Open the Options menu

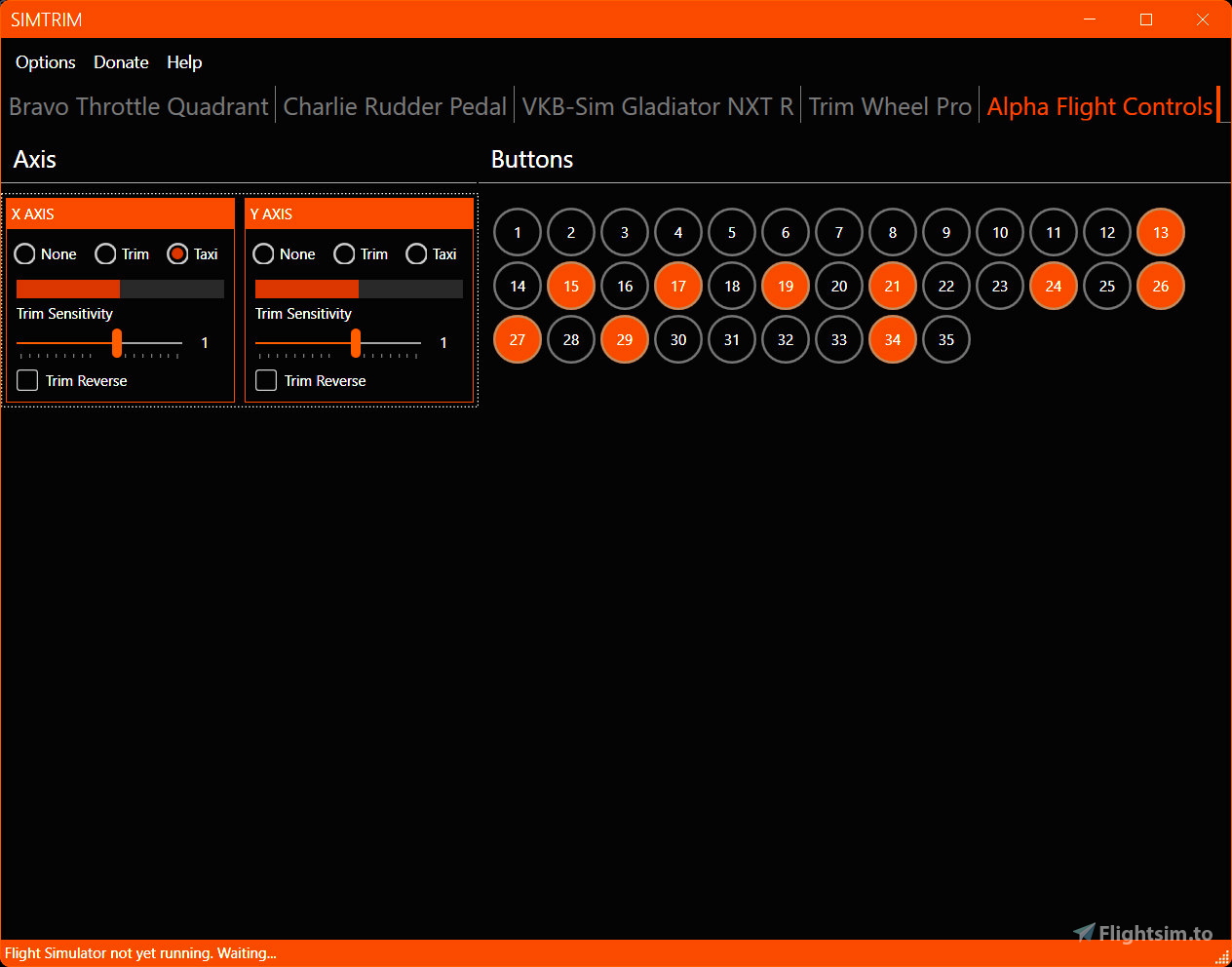point(45,62)
